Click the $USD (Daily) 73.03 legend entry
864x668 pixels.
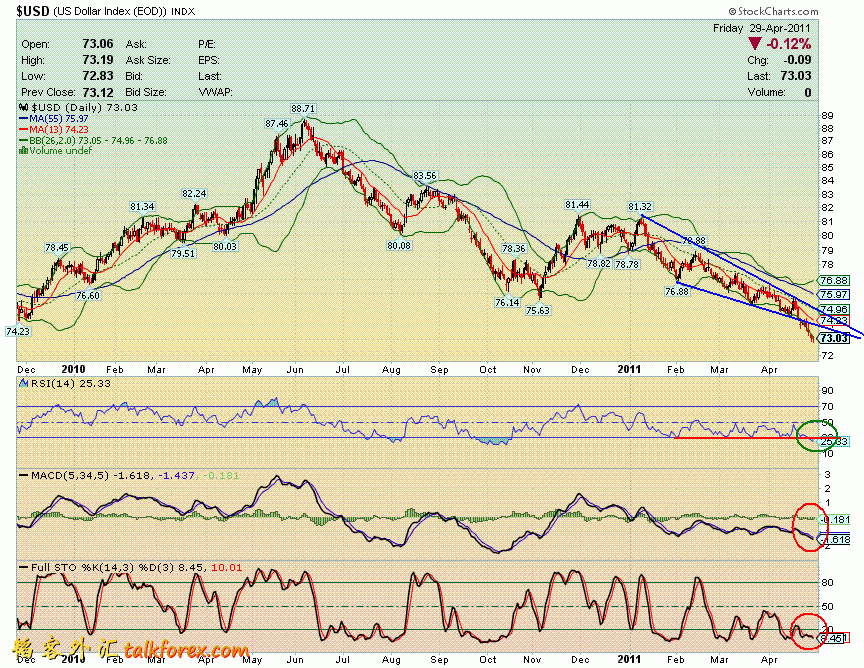tap(84, 107)
